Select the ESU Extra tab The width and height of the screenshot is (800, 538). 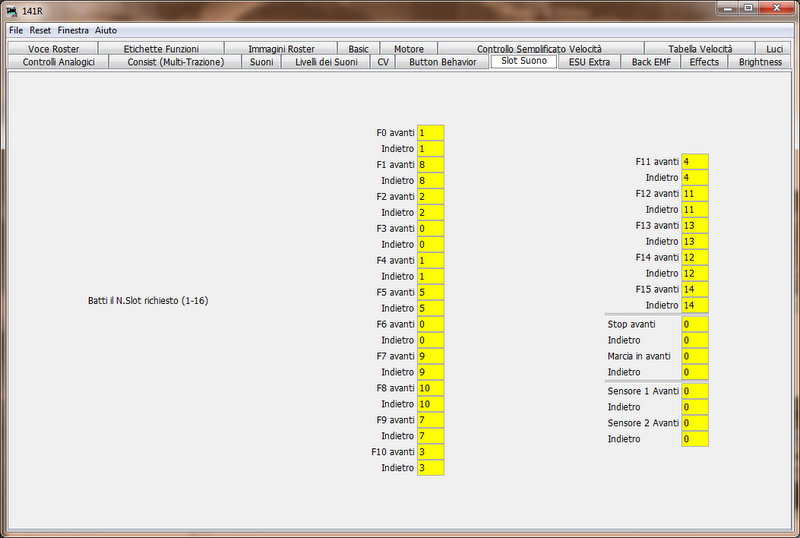(589, 62)
